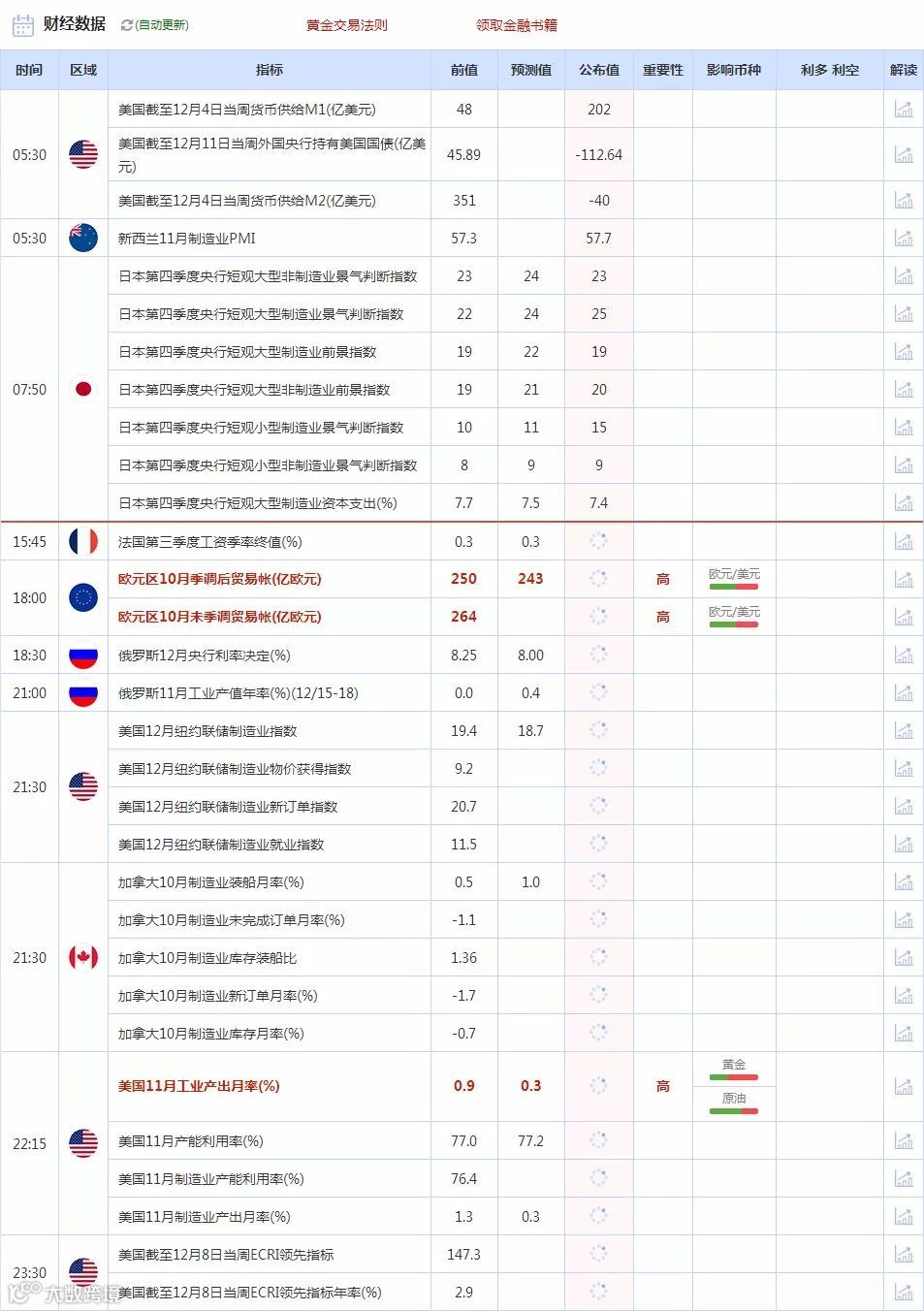Click the New Zealand flag icon
This screenshot has height=1311, width=924.
[83, 238]
